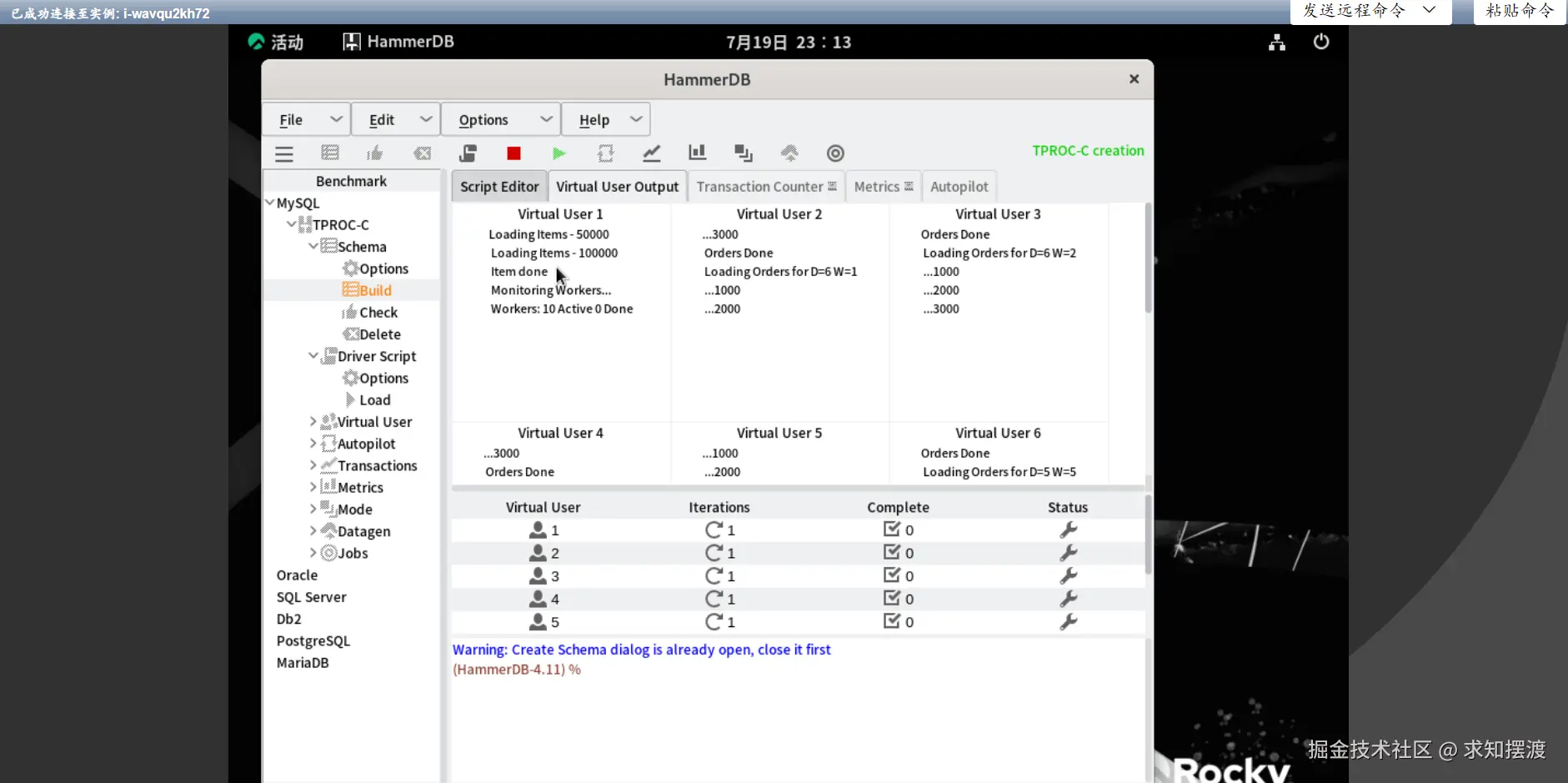Stop the running virtual users with the red square
Viewport: 1568px width, 783px height.
pyautogui.click(x=513, y=153)
